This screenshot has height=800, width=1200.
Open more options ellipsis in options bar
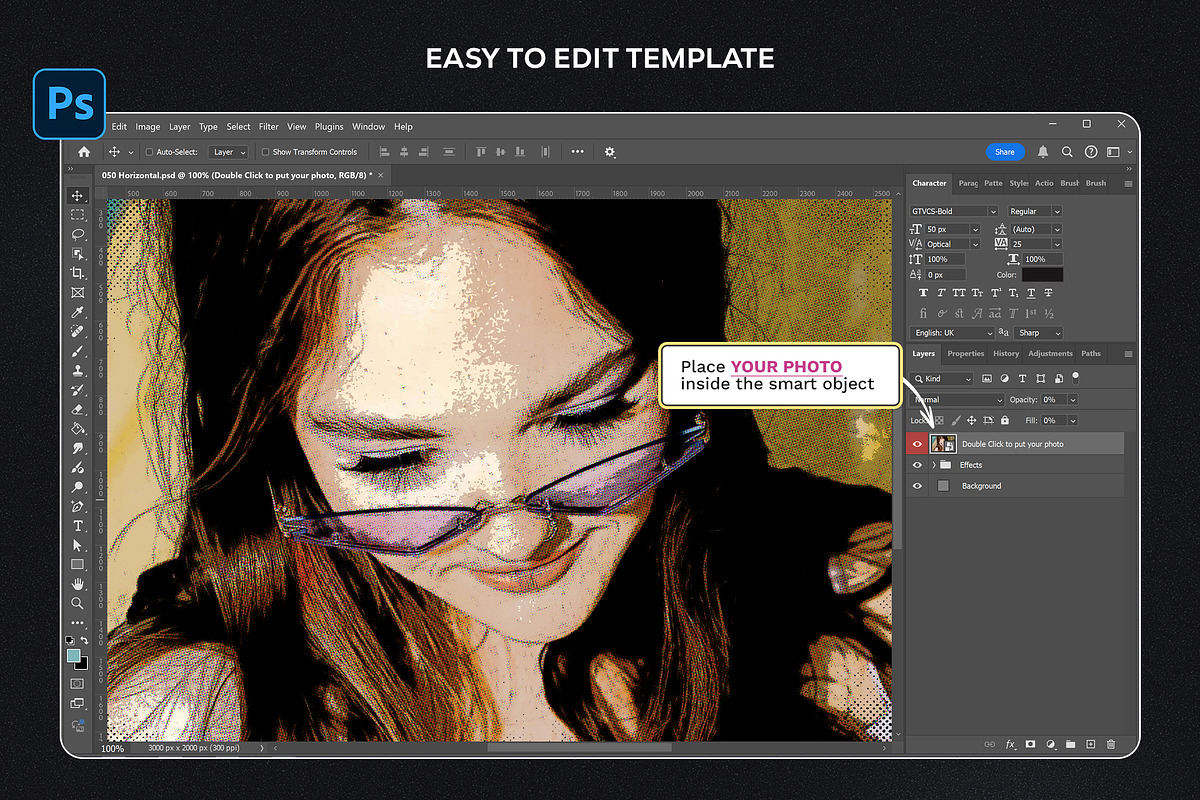click(578, 152)
